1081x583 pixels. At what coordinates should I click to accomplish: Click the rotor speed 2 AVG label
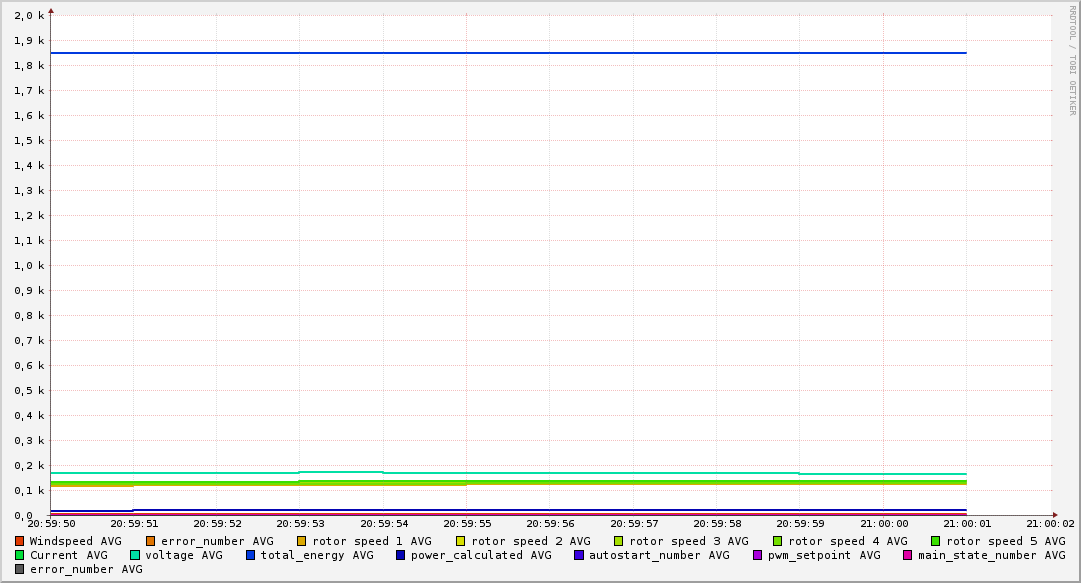530,541
